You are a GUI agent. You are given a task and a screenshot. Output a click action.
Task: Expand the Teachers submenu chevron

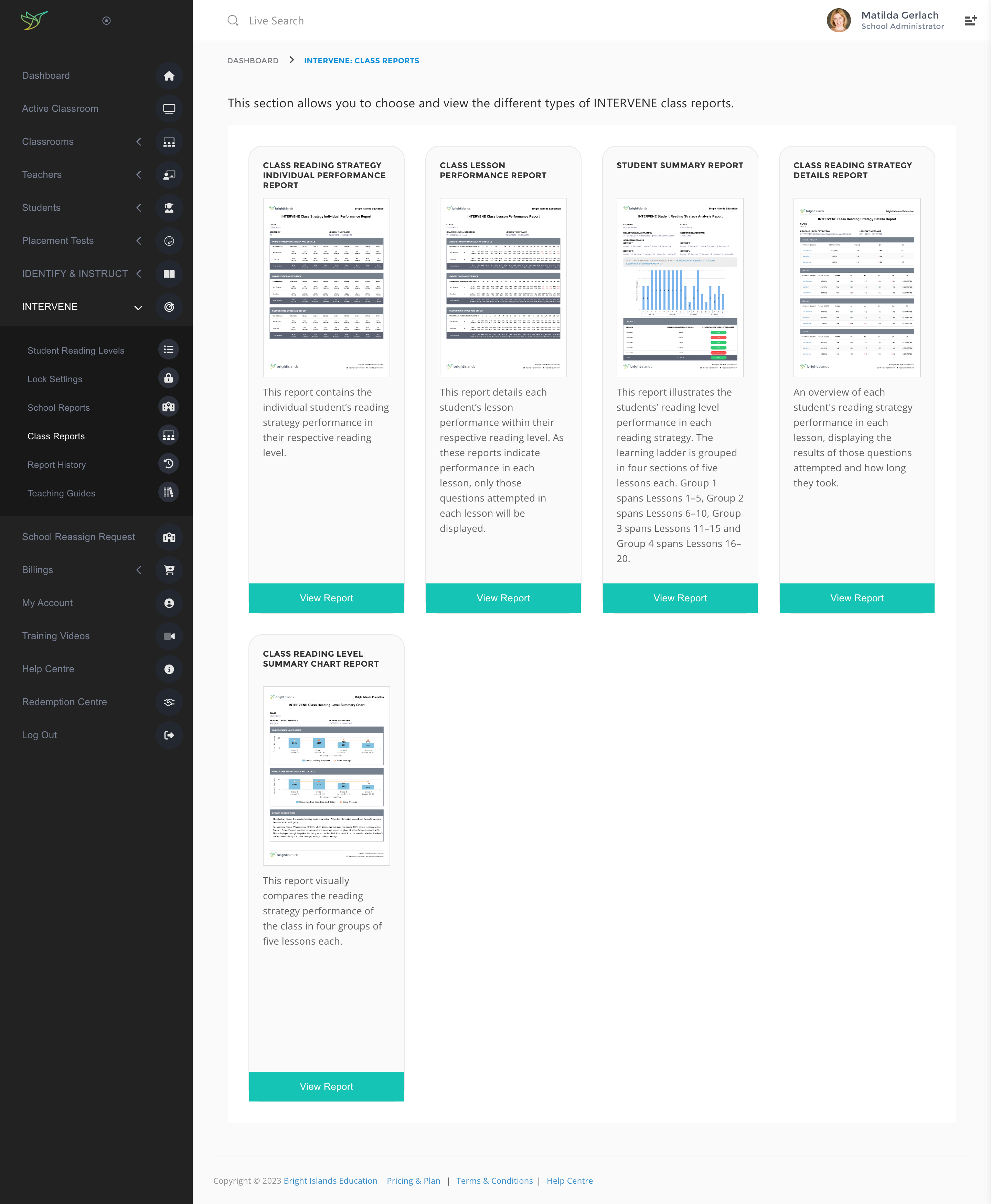139,175
